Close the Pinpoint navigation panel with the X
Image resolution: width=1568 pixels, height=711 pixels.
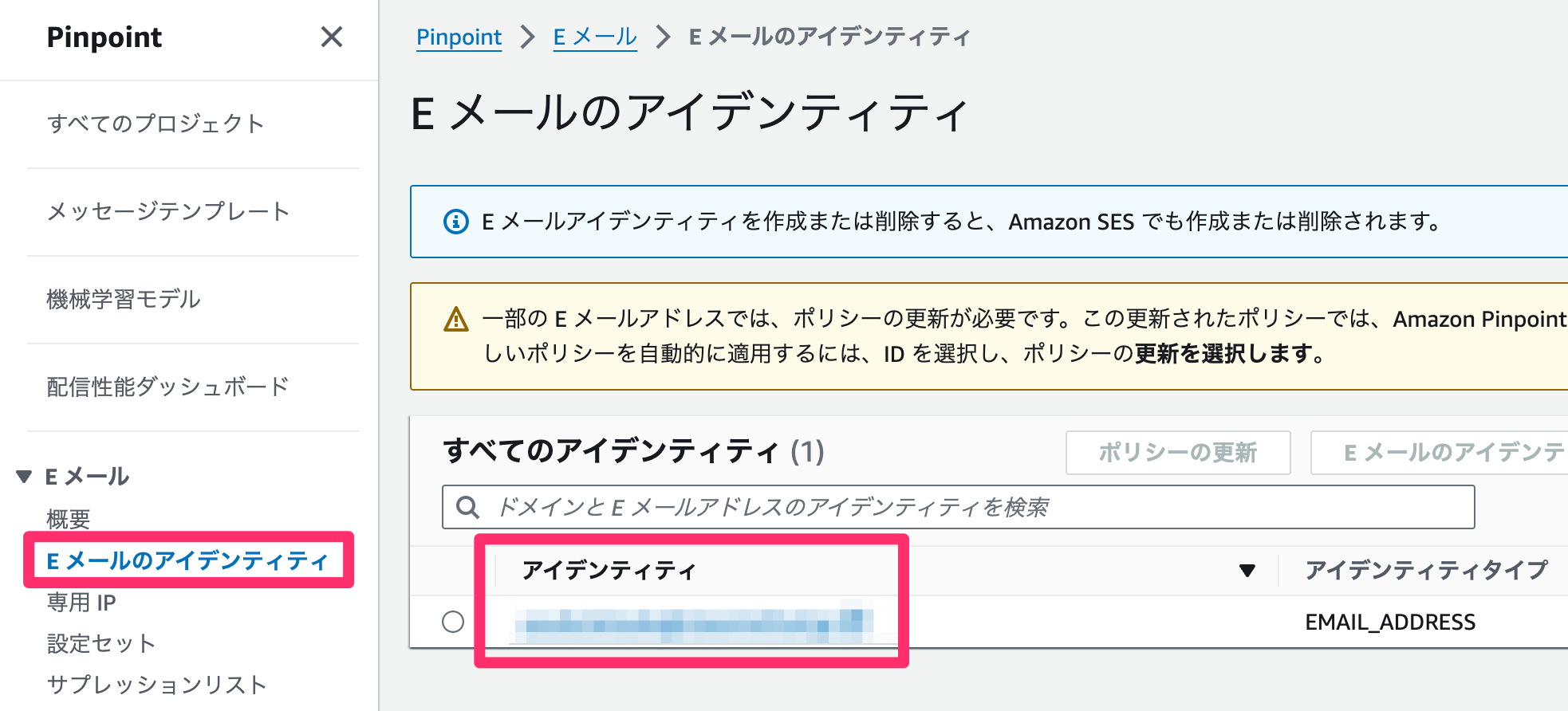(x=331, y=37)
